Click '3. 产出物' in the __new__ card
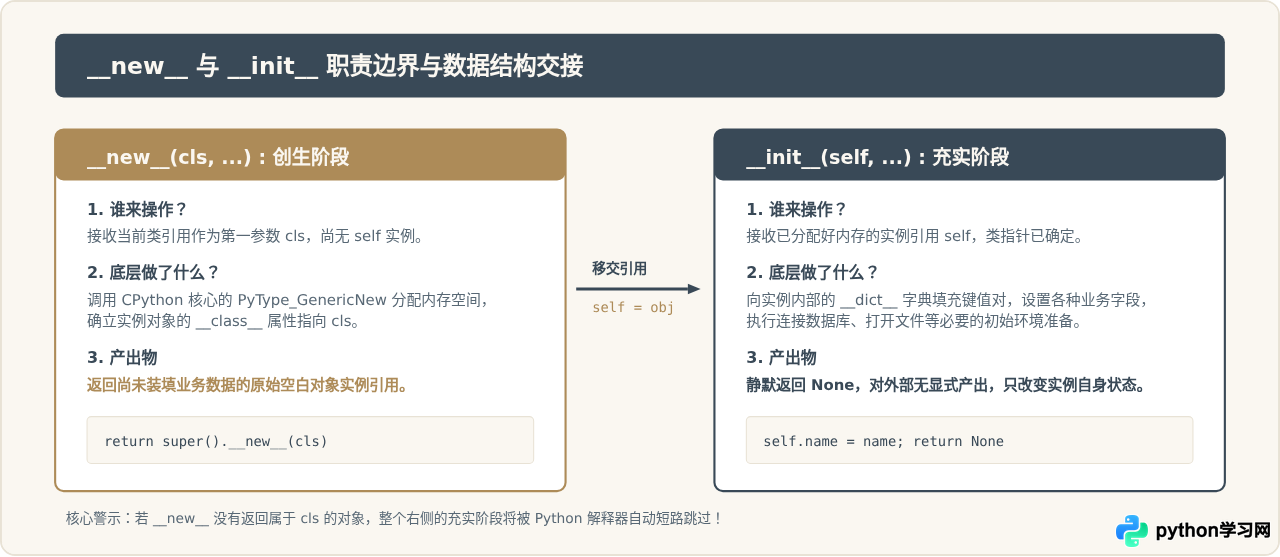Image resolution: width=1280 pixels, height=557 pixels. click(x=122, y=358)
